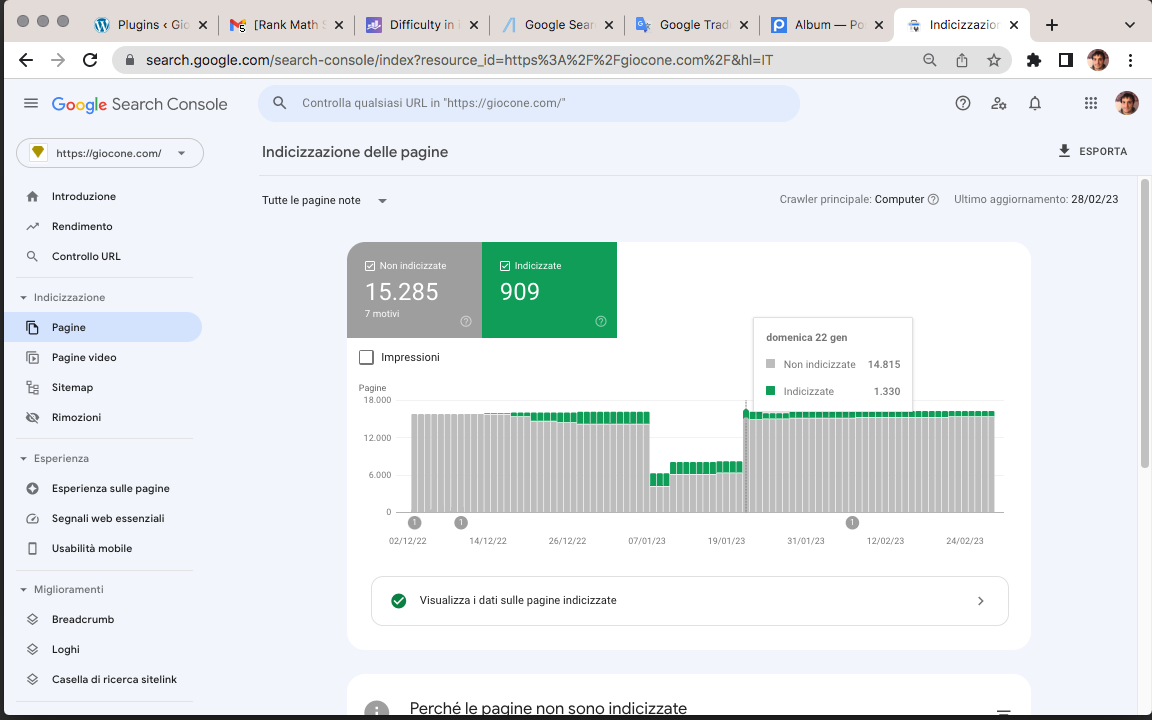
Task: Click annotation marker near 12/02/23
Action: (852, 522)
